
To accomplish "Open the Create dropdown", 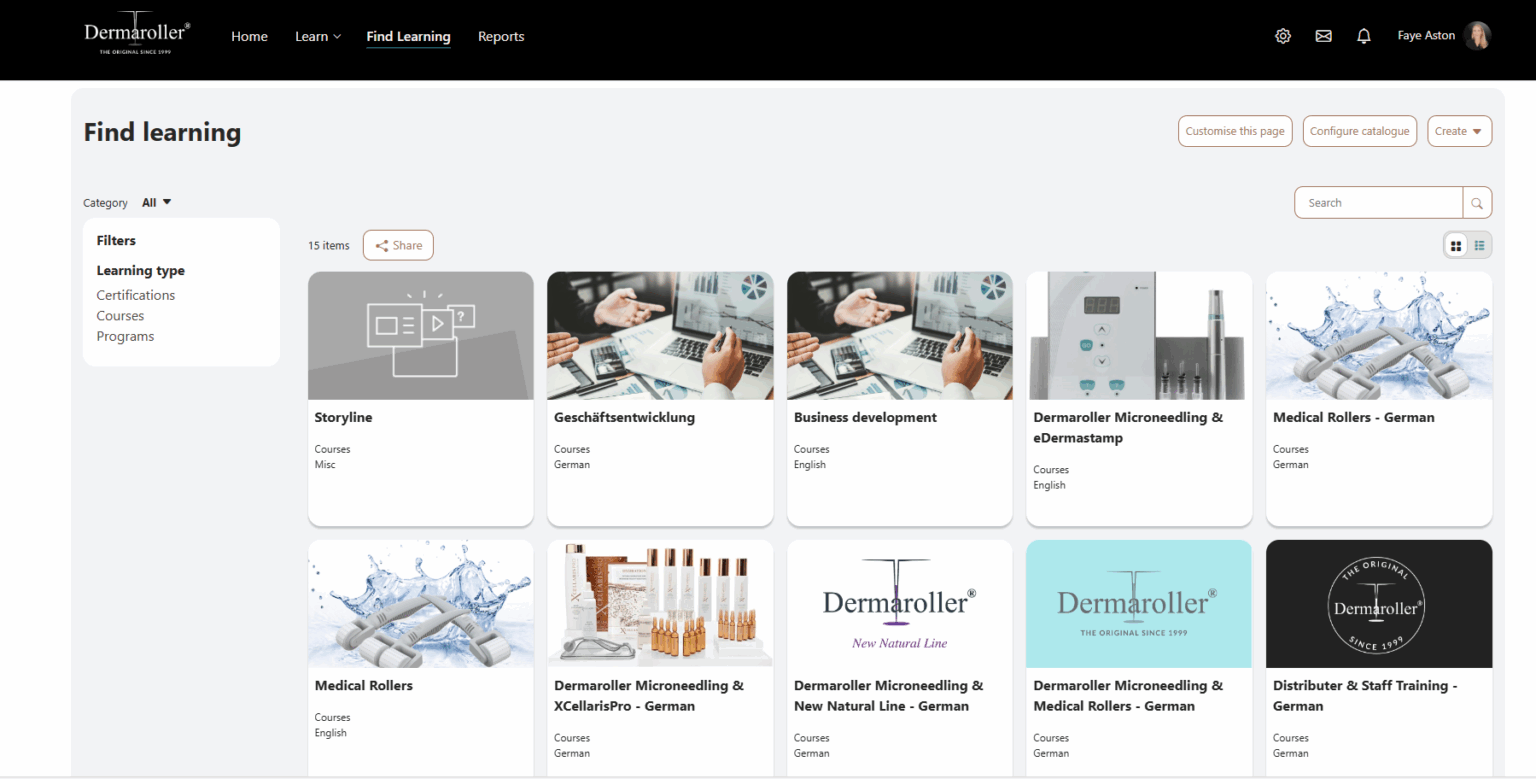I will tap(1459, 131).
